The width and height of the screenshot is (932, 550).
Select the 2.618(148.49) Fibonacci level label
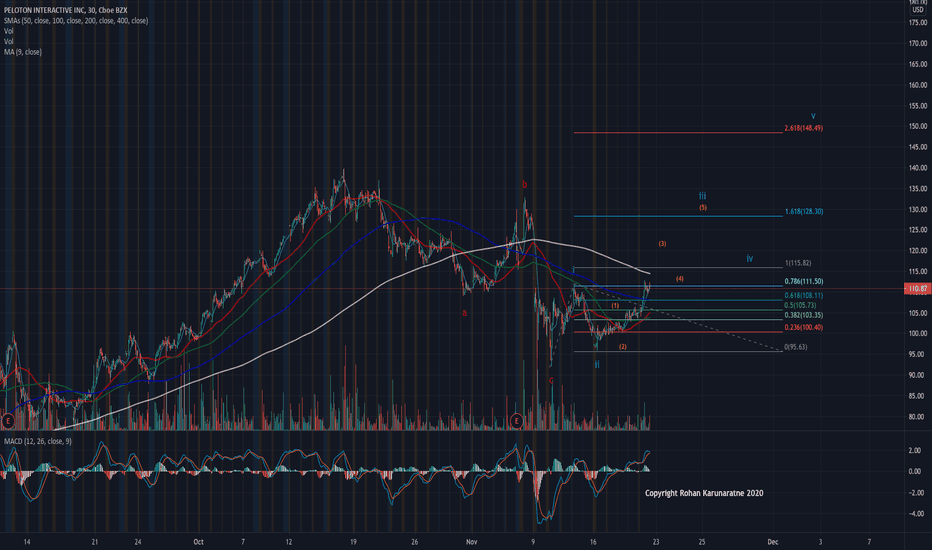(804, 128)
